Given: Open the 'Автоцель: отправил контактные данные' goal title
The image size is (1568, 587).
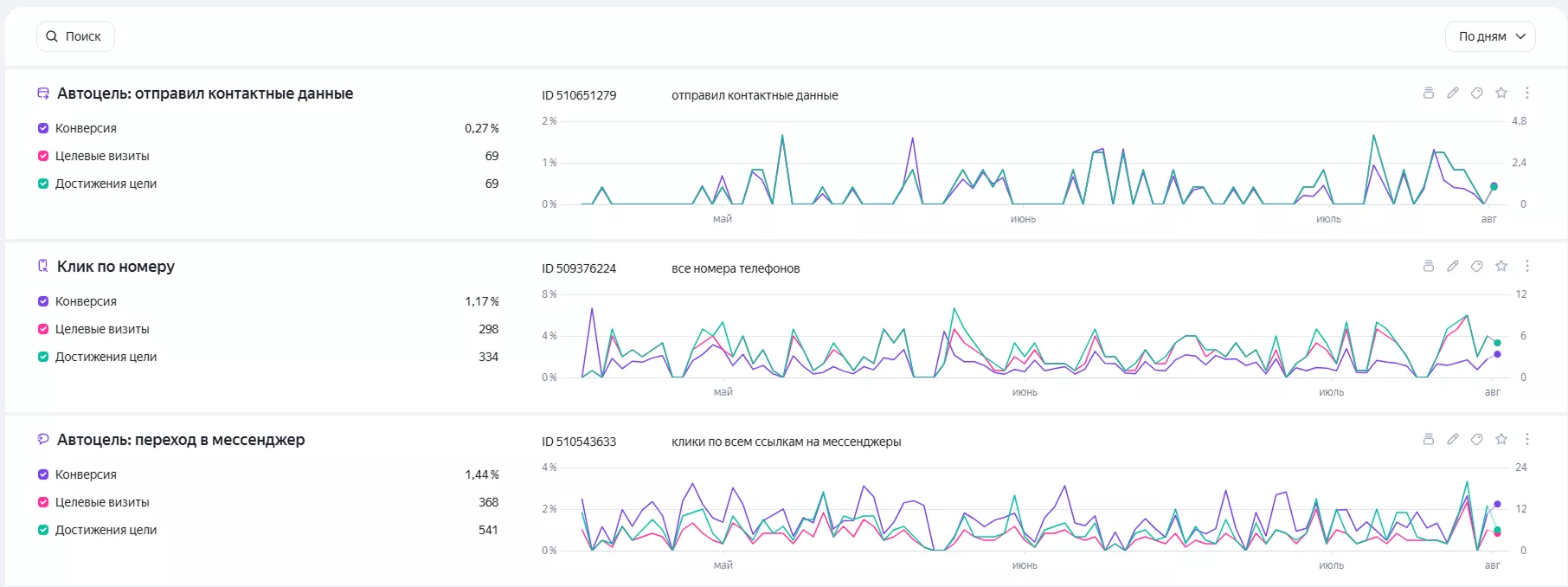Looking at the screenshot, I should (x=205, y=94).
